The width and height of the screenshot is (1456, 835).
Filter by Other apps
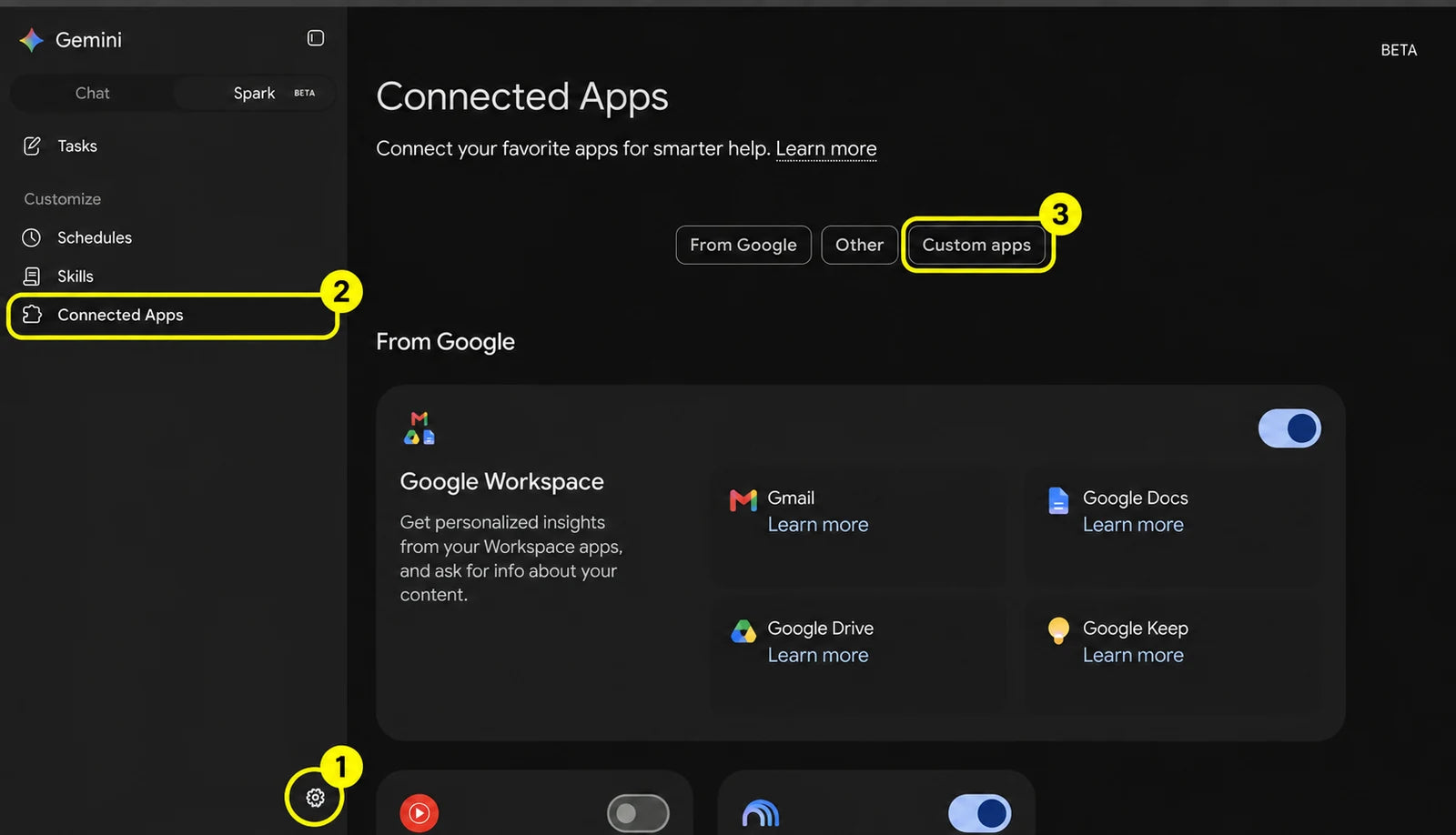click(x=859, y=245)
